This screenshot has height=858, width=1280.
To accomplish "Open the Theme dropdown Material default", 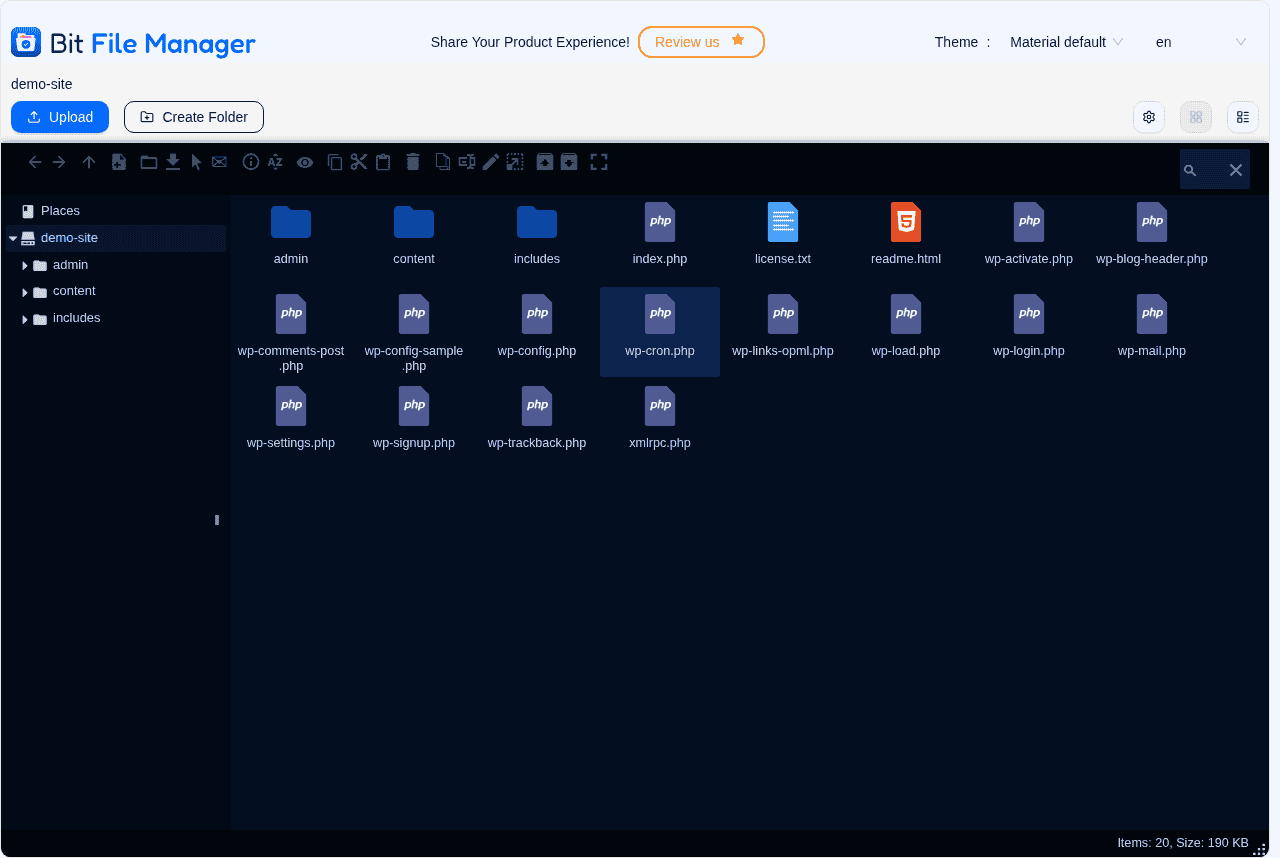I will 1066,42.
